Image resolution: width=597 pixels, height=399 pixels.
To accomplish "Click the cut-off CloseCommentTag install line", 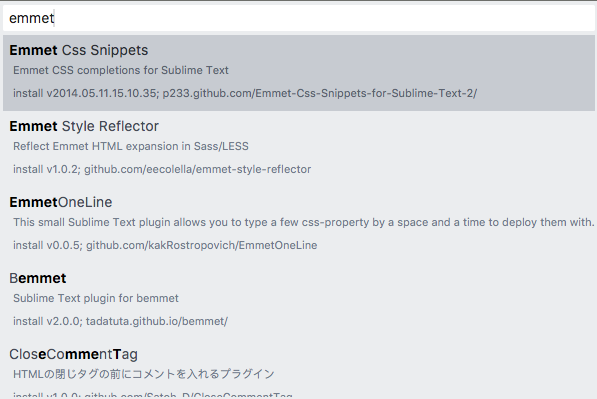I will (153, 395).
